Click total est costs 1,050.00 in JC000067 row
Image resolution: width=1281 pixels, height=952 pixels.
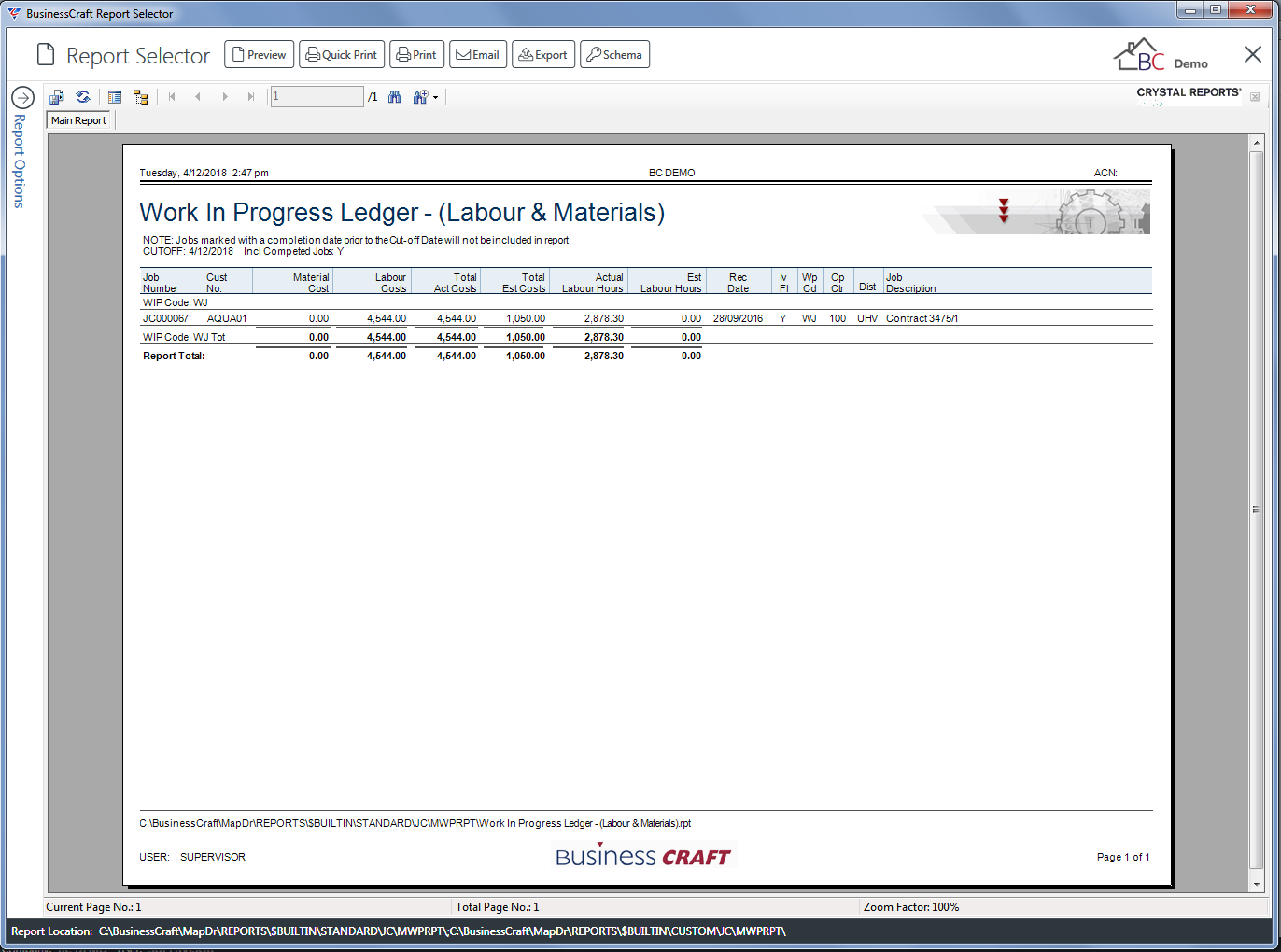[526, 318]
